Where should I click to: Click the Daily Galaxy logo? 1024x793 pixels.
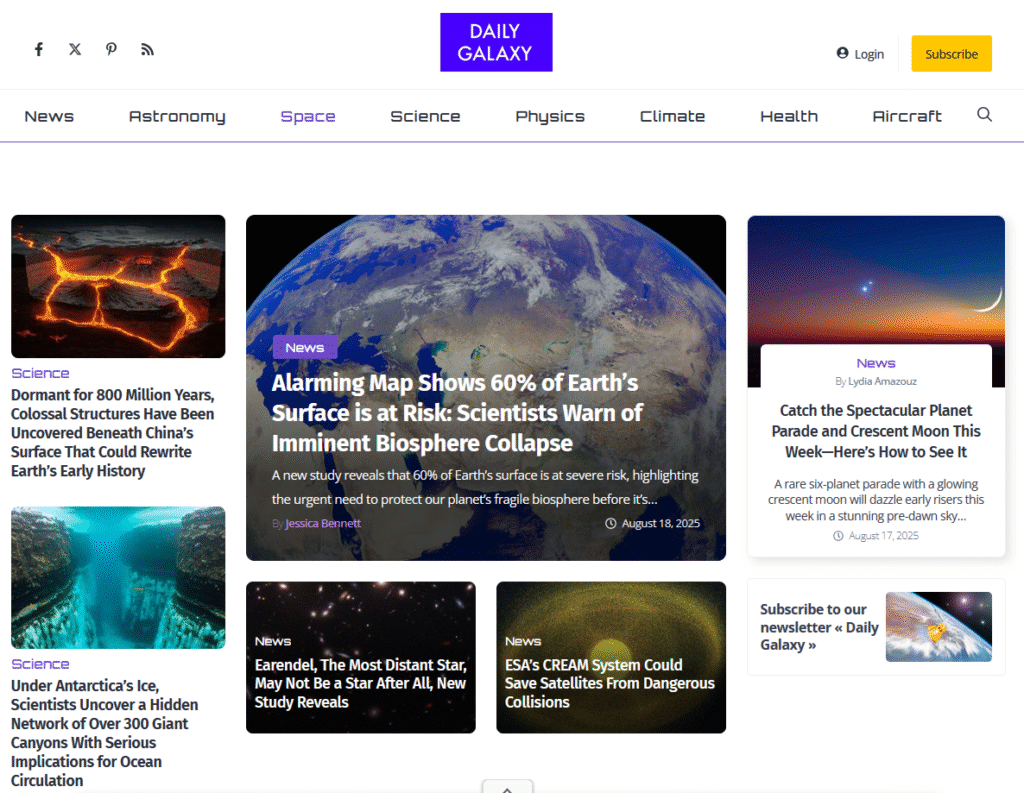[x=496, y=42]
